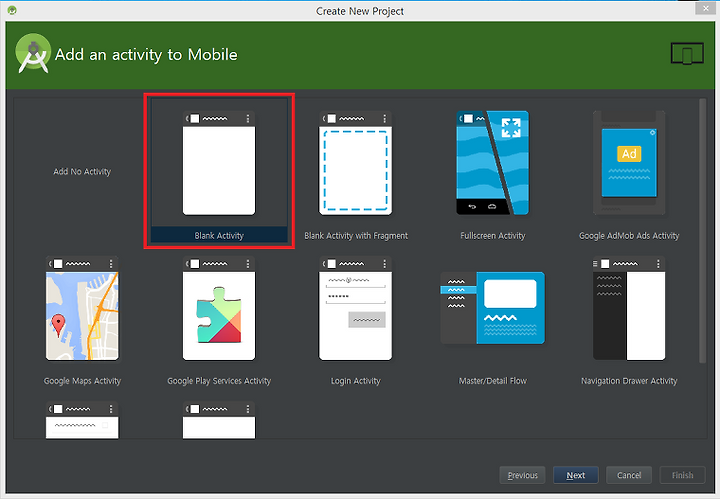Screen dimensions: 720x499
Task: Close the Create New Project window
Action: click(x=705, y=8)
